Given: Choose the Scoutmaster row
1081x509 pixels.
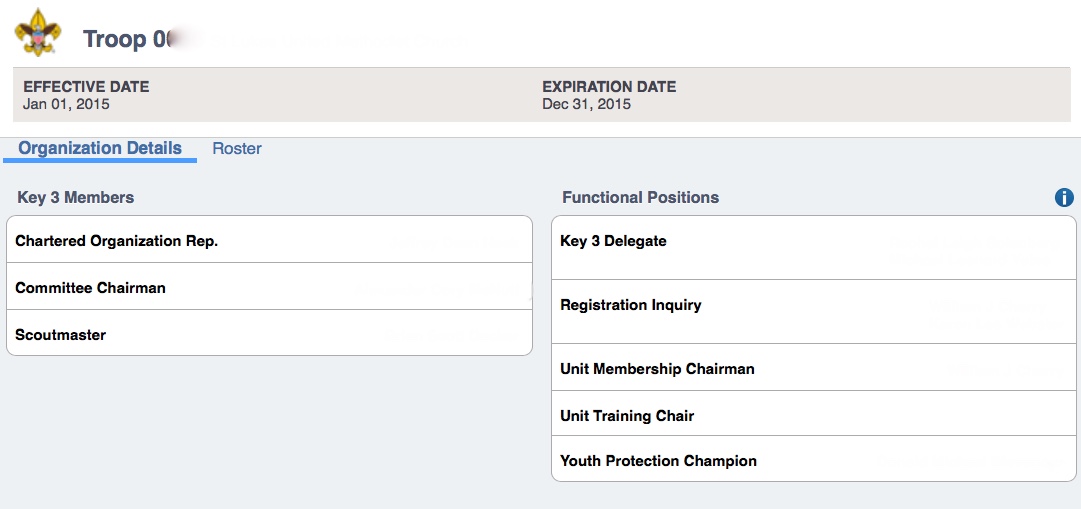Looking at the screenshot, I should pos(269,335).
